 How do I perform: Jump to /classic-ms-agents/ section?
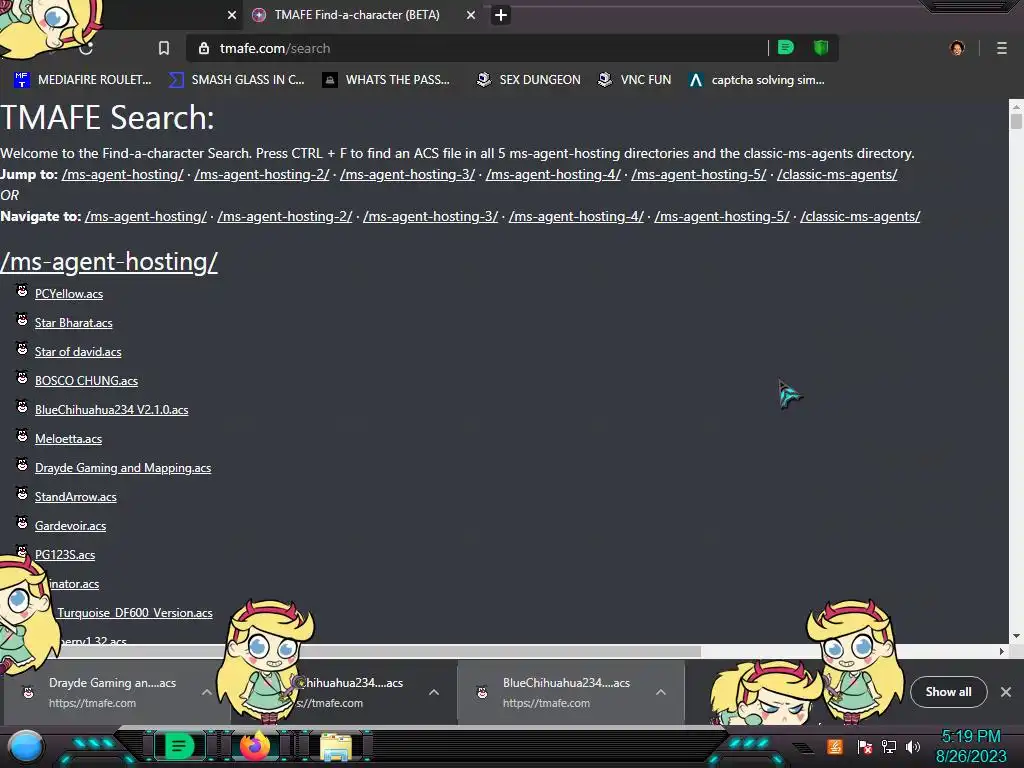click(x=837, y=174)
